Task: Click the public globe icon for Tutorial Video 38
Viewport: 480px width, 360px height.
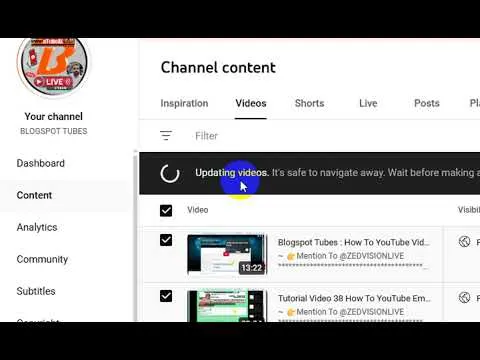Action: pos(464,297)
